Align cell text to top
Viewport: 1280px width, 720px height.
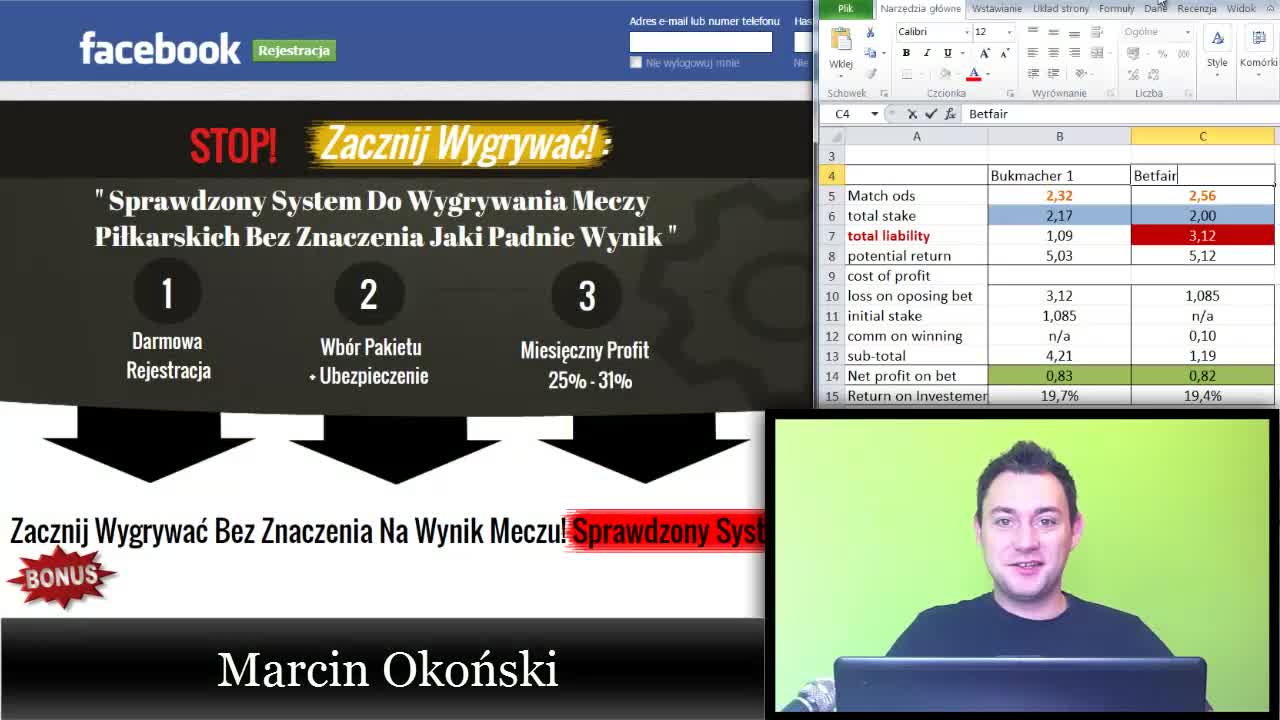[x=1033, y=30]
